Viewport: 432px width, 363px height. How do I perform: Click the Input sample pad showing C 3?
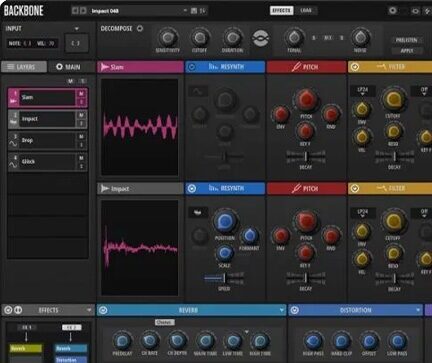click(76, 43)
